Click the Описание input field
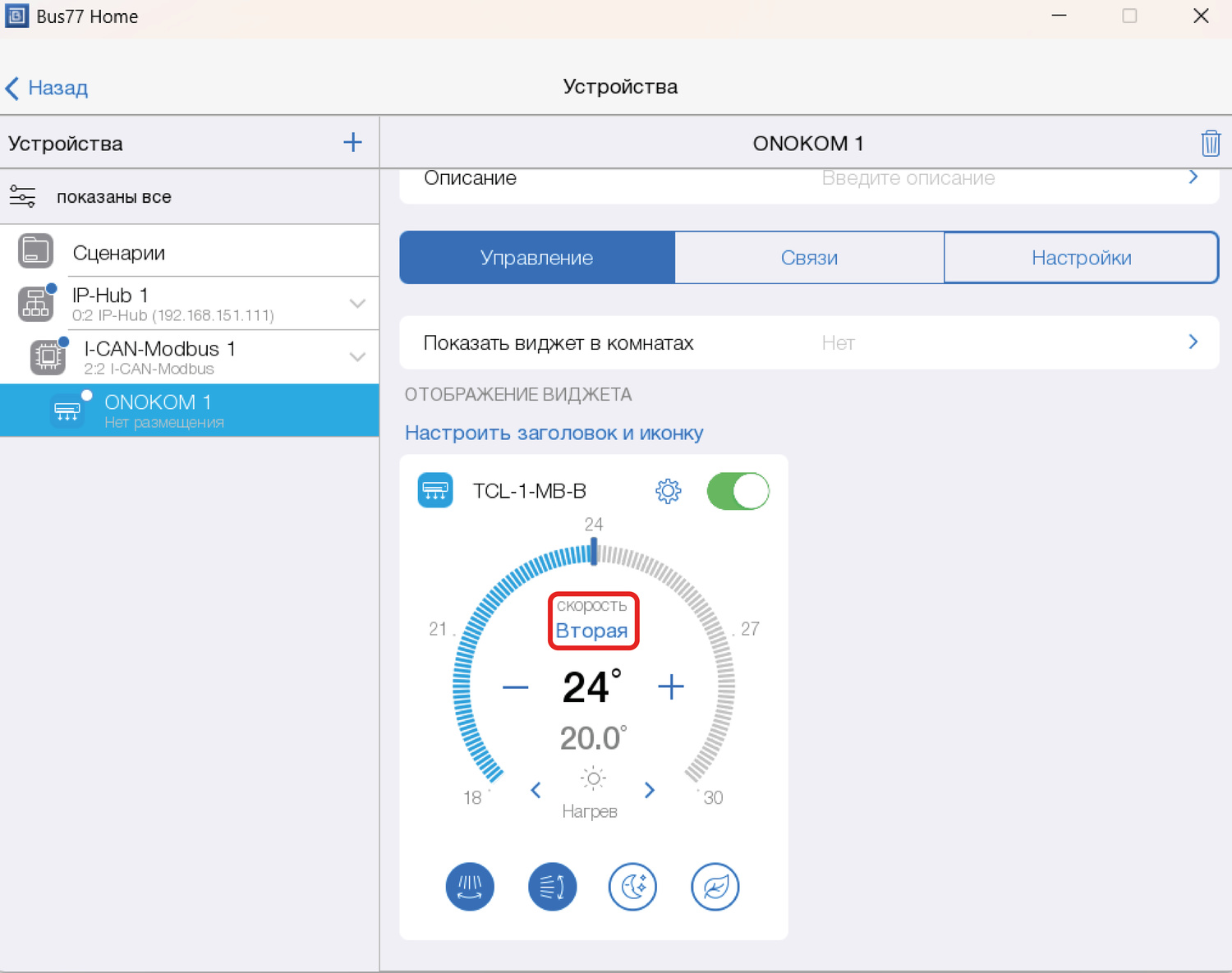Image resolution: width=1232 pixels, height=973 pixels. click(908, 179)
